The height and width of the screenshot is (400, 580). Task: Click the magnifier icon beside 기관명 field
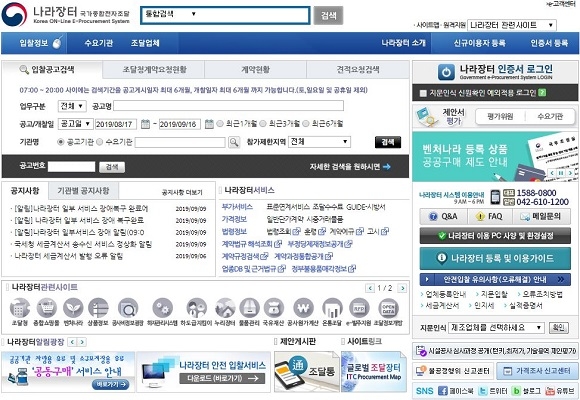point(234,142)
